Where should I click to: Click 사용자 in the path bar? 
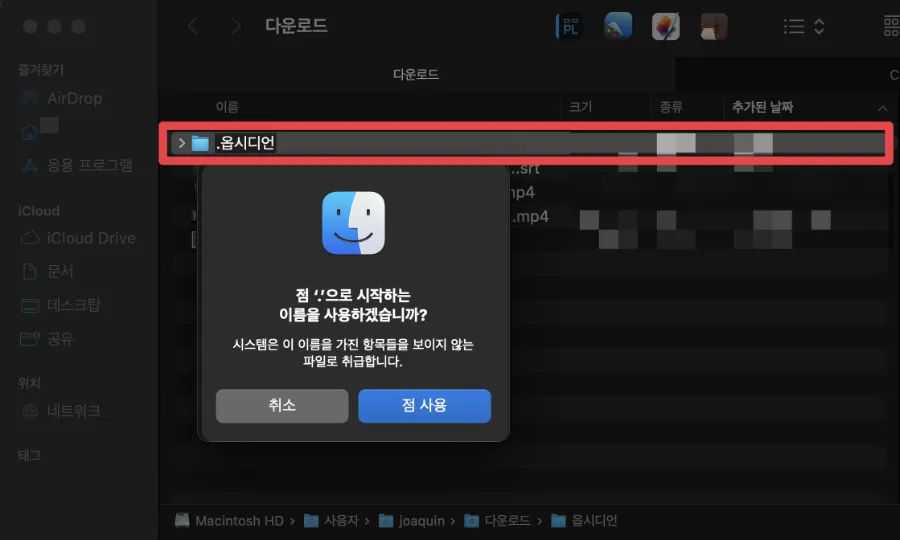click(331, 520)
